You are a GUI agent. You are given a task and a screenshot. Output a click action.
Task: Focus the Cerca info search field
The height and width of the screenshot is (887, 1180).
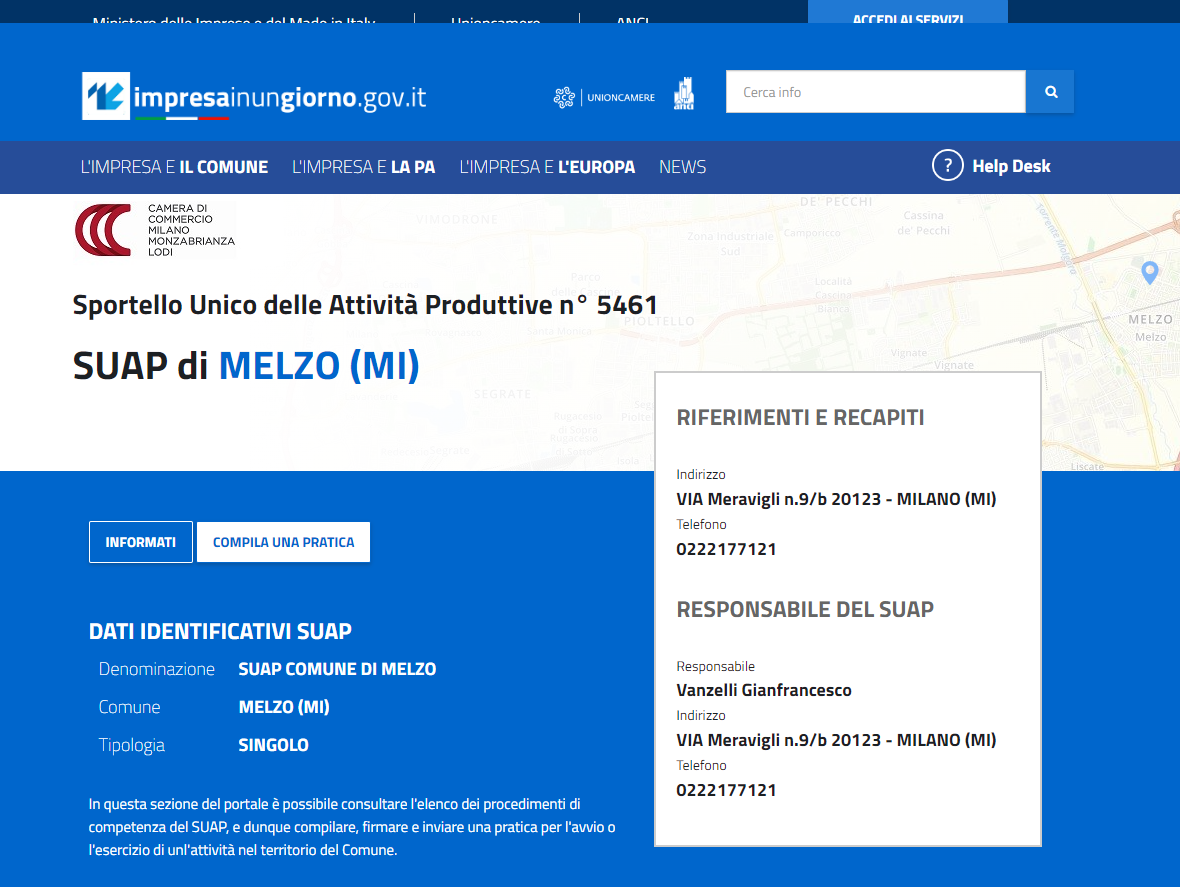click(x=875, y=92)
